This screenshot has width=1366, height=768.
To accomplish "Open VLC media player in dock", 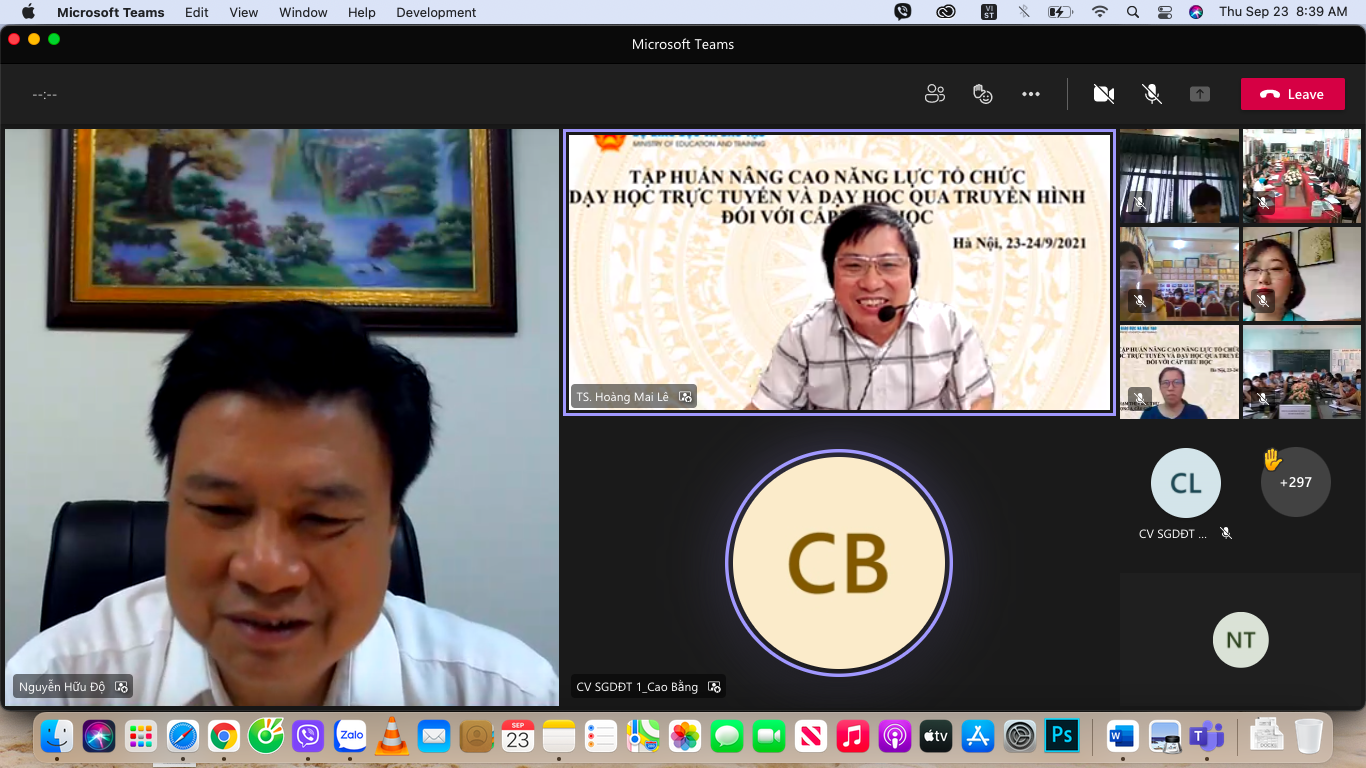I will [392, 737].
